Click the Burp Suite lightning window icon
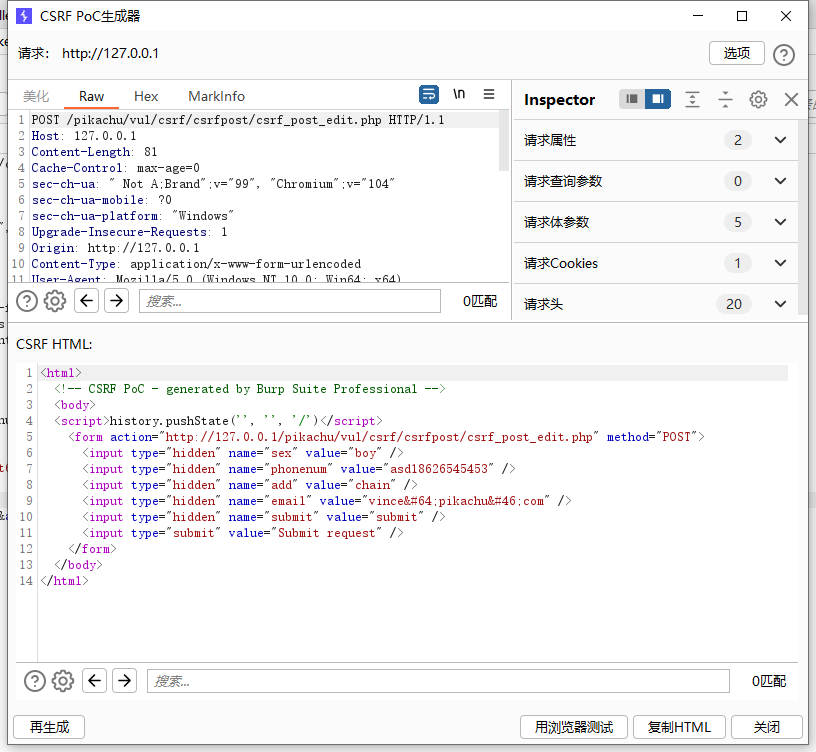The width and height of the screenshot is (816, 752). tap(24, 16)
